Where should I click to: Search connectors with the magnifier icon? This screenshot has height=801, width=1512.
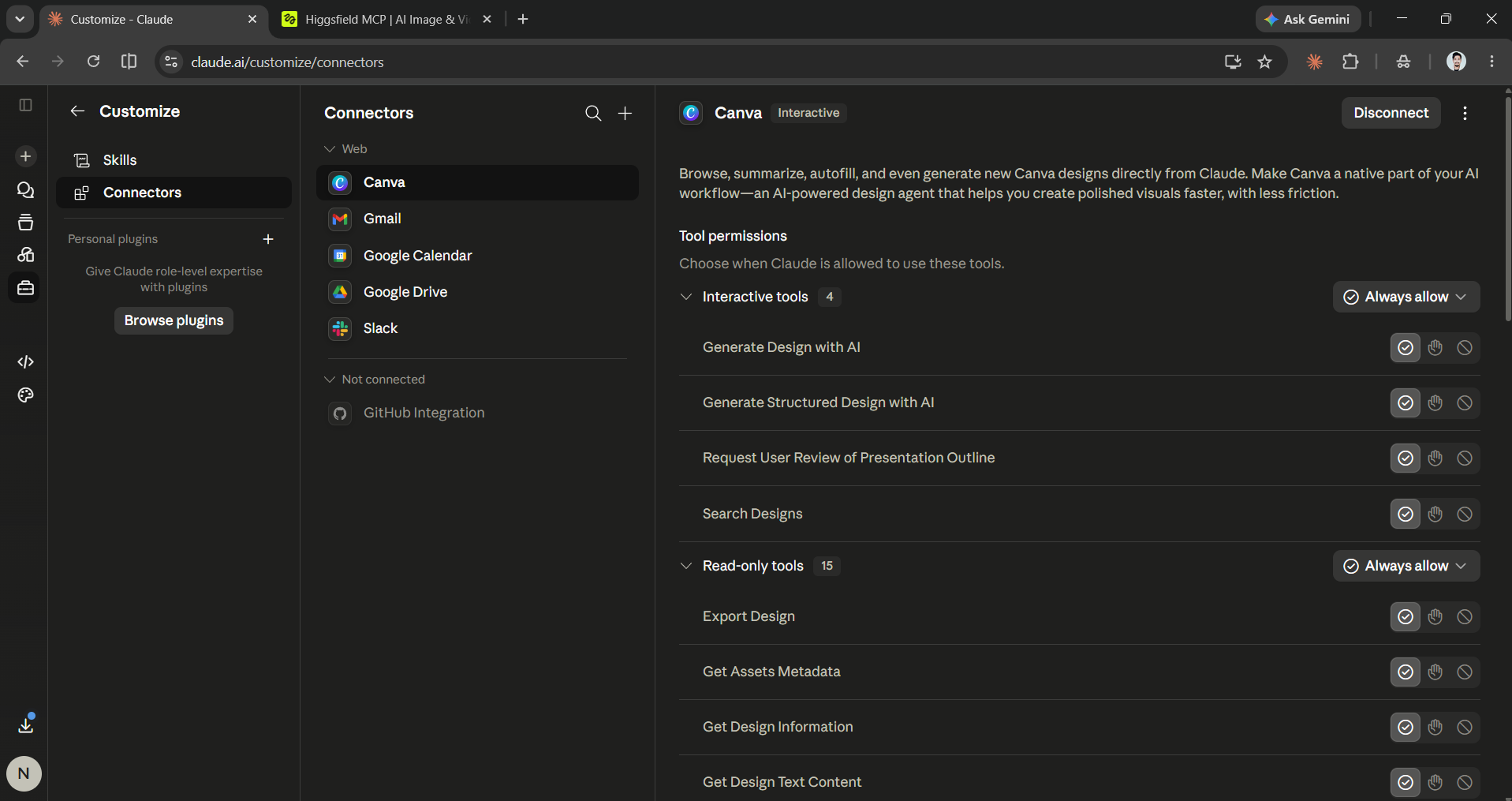593,114
